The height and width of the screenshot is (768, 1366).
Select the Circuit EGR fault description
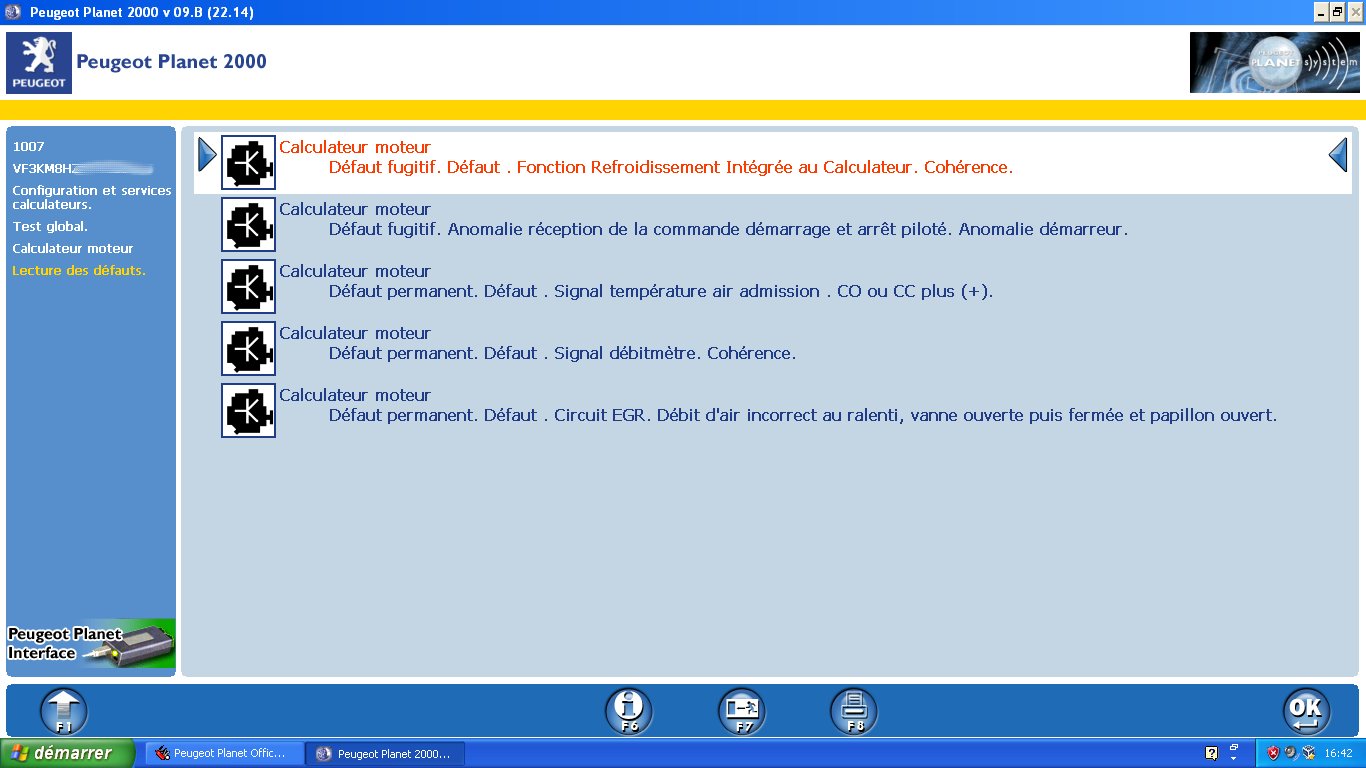click(x=803, y=415)
